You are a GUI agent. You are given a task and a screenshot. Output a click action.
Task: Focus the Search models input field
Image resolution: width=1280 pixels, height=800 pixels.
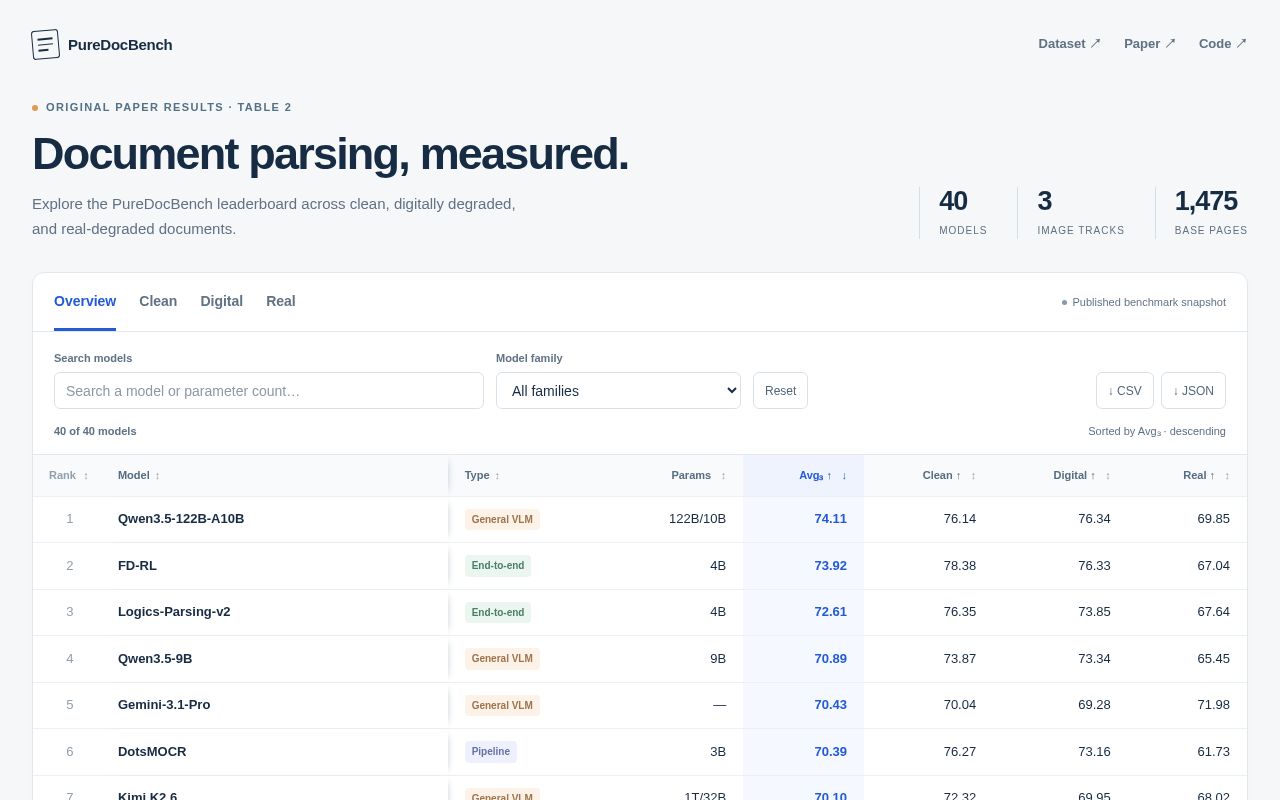pyautogui.click(x=269, y=391)
